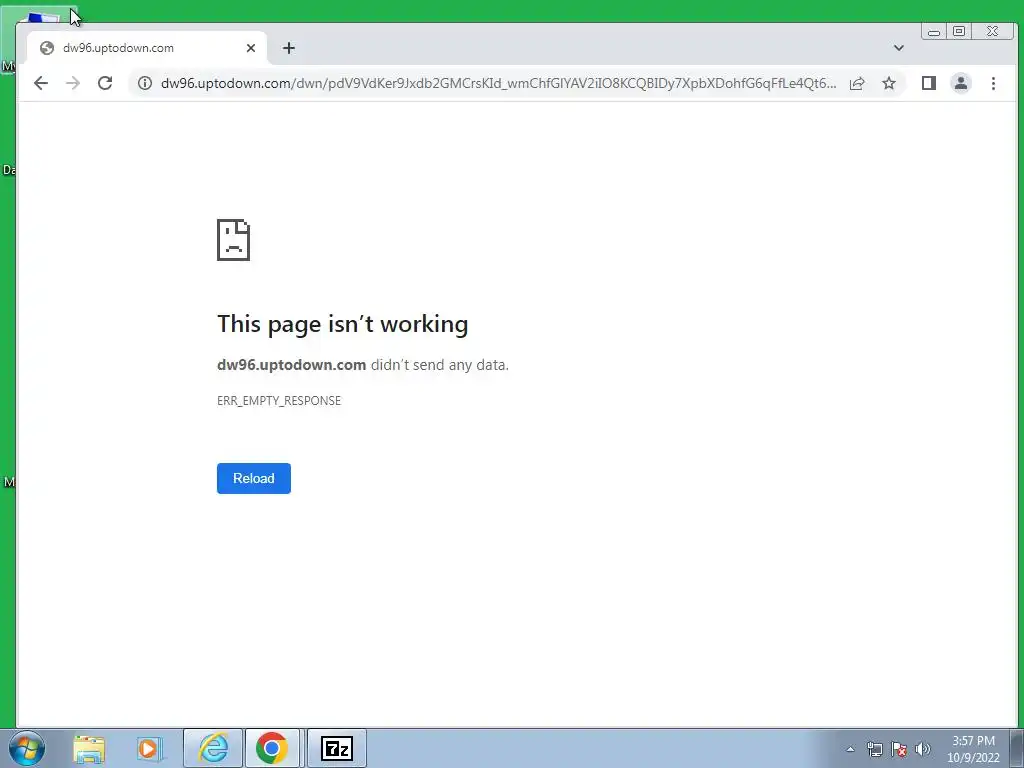Open 7-Zip from the taskbar
The width and height of the screenshot is (1024, 768).
point(337,748)
